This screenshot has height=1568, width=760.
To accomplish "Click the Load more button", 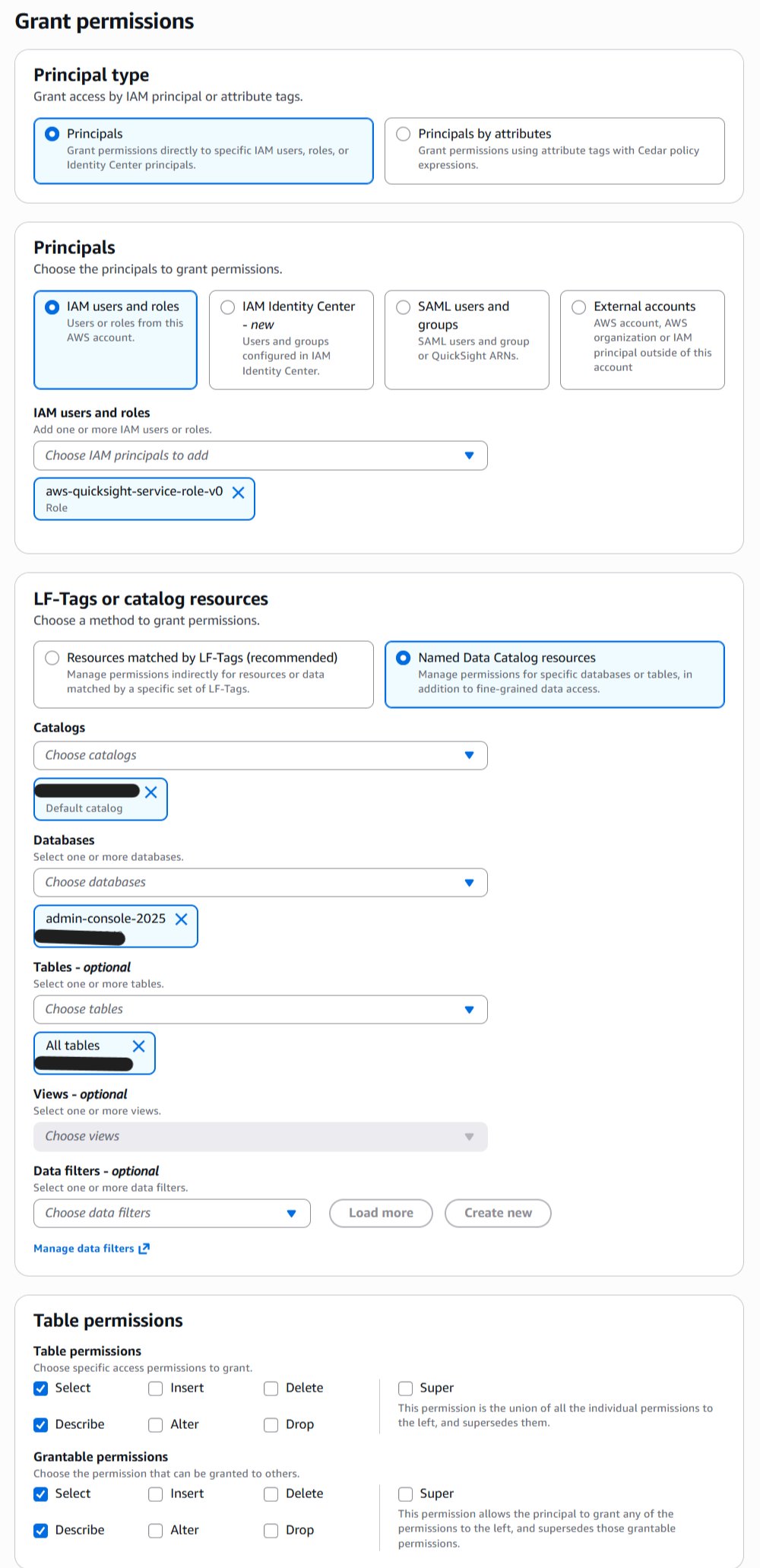I will (x=381, y=1213).
